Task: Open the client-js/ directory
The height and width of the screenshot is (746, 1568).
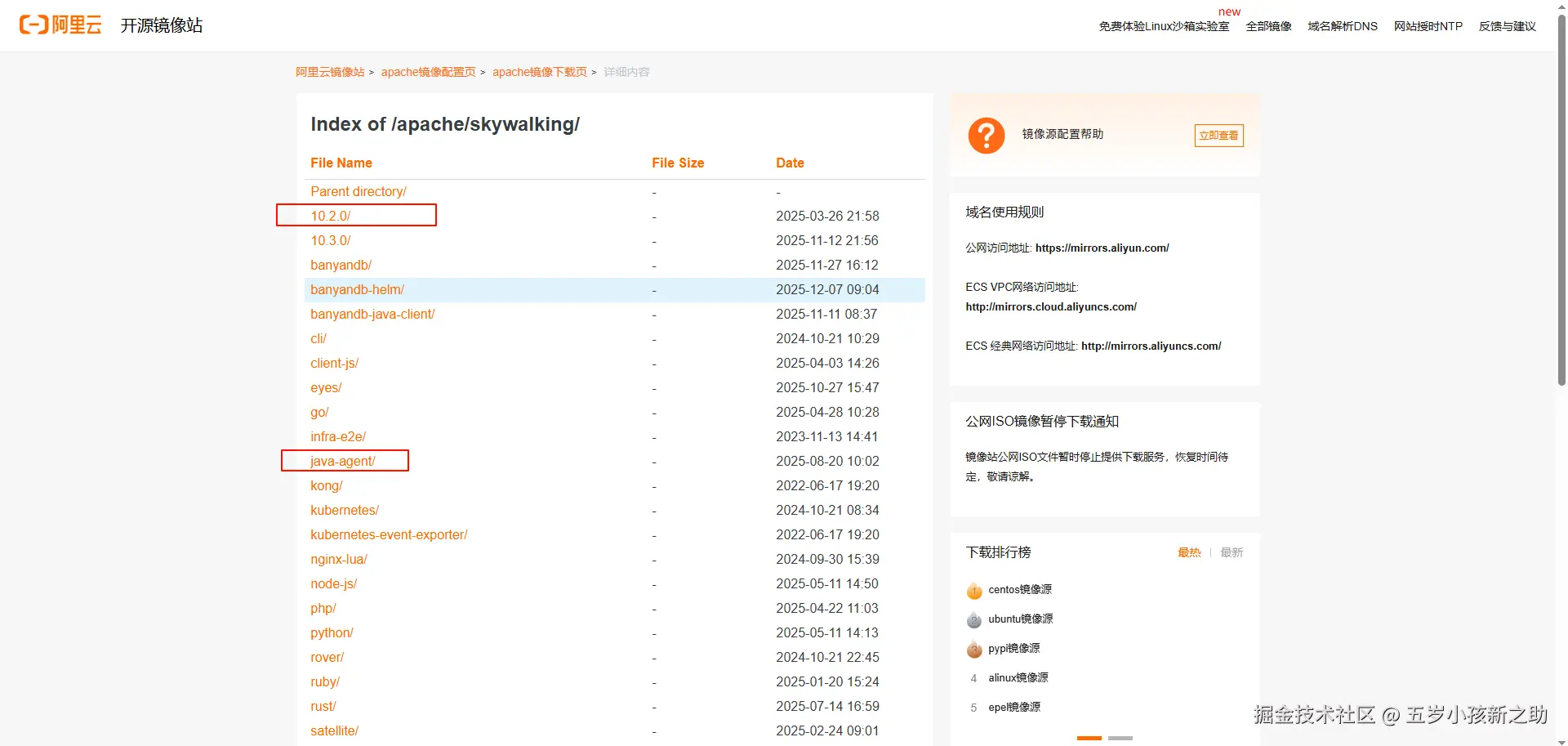Action: [x=334, y=363]
